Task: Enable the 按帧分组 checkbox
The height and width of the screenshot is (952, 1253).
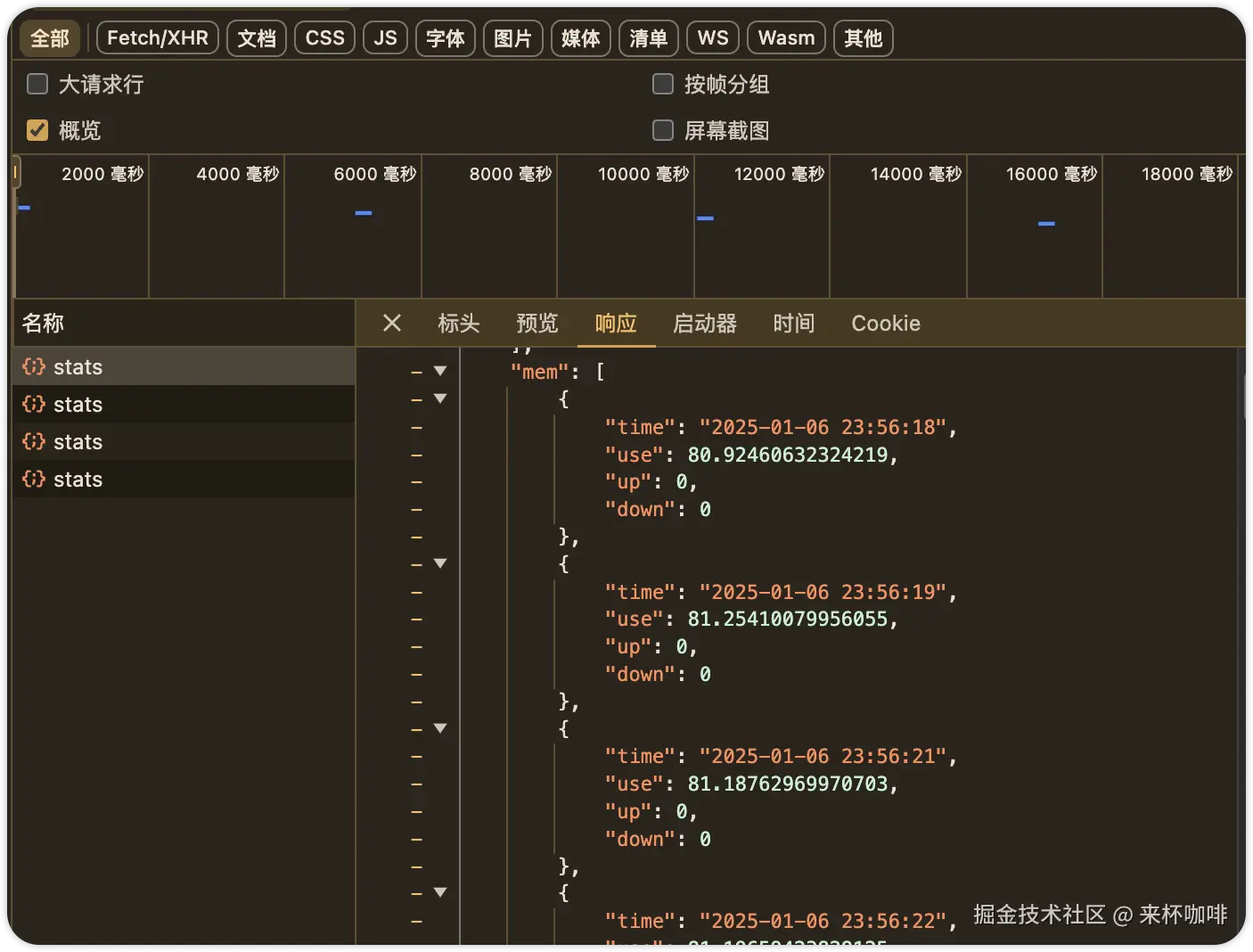Action: [663, 84]
